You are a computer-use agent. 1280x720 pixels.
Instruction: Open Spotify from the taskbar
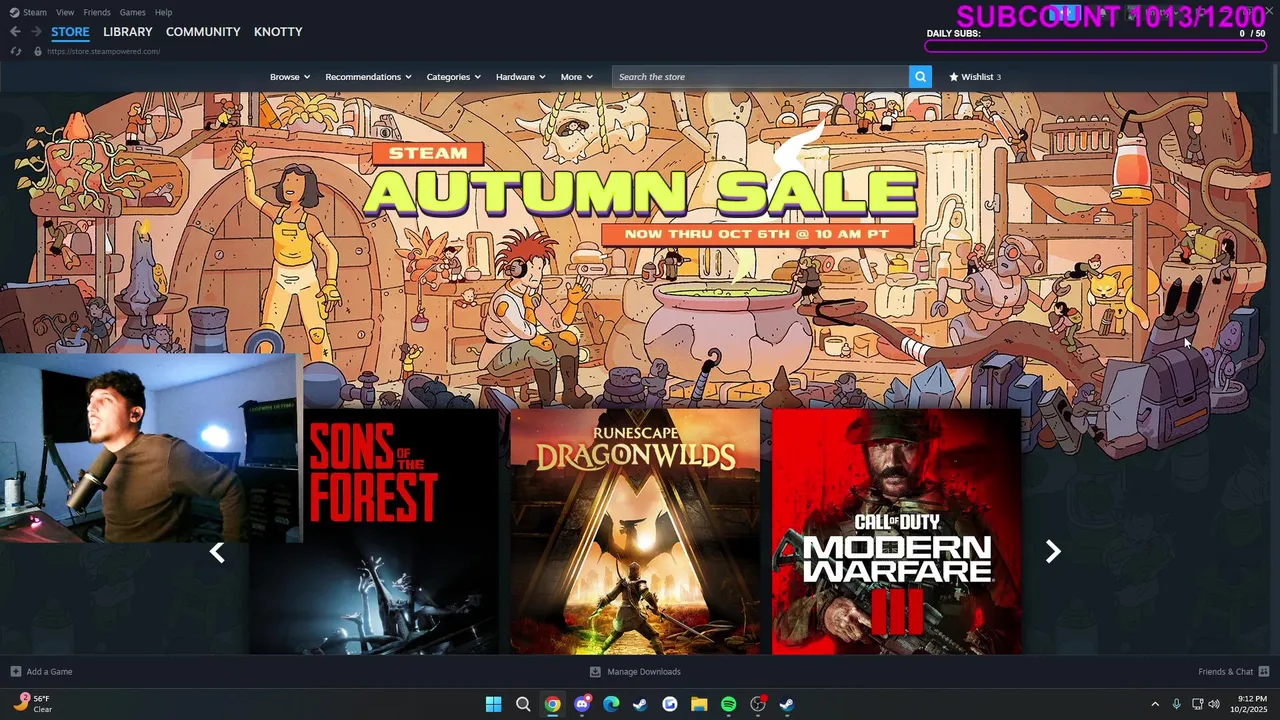(728, 704)
